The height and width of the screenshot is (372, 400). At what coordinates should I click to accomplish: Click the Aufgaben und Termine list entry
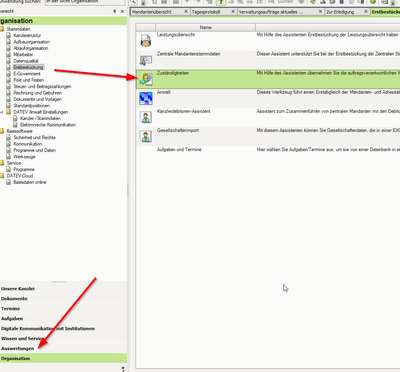179,150
